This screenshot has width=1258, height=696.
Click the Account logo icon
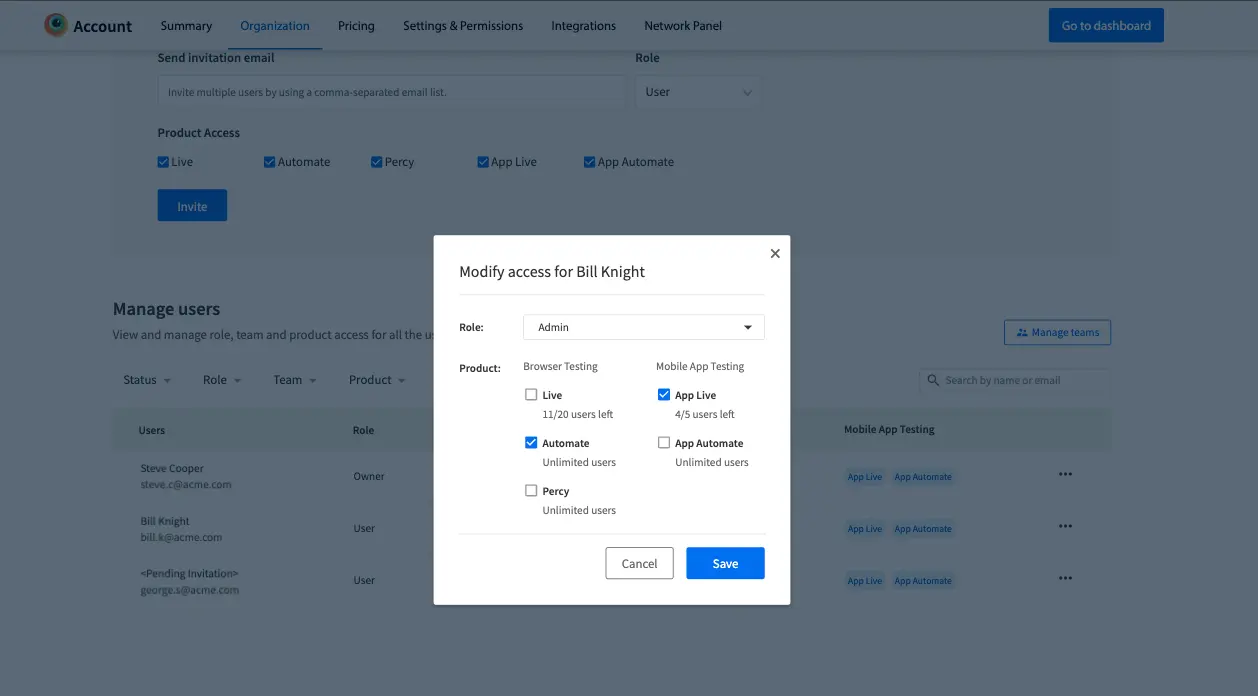[56, 26]
